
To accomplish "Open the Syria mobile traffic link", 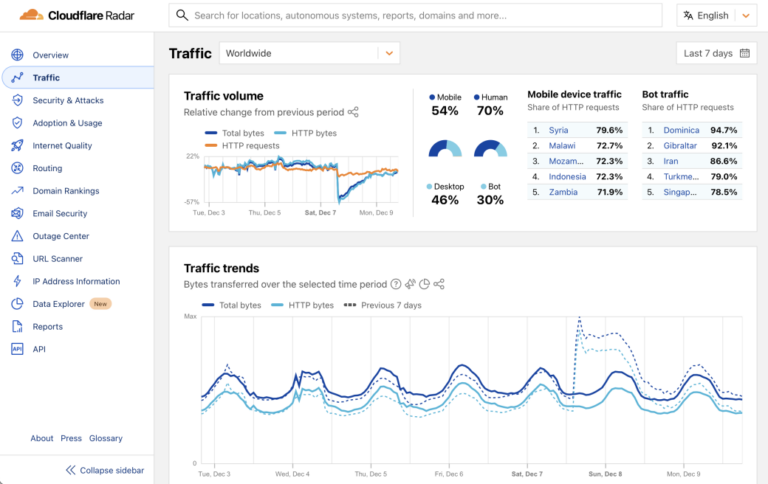I will 558,130.
